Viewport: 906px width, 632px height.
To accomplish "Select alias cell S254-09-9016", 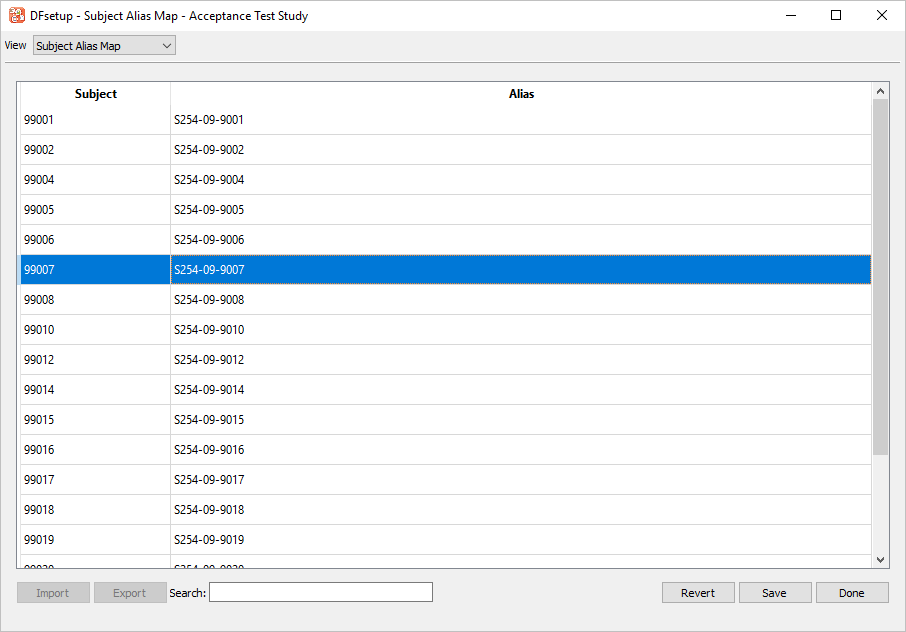I will click(x=209, y=450).
